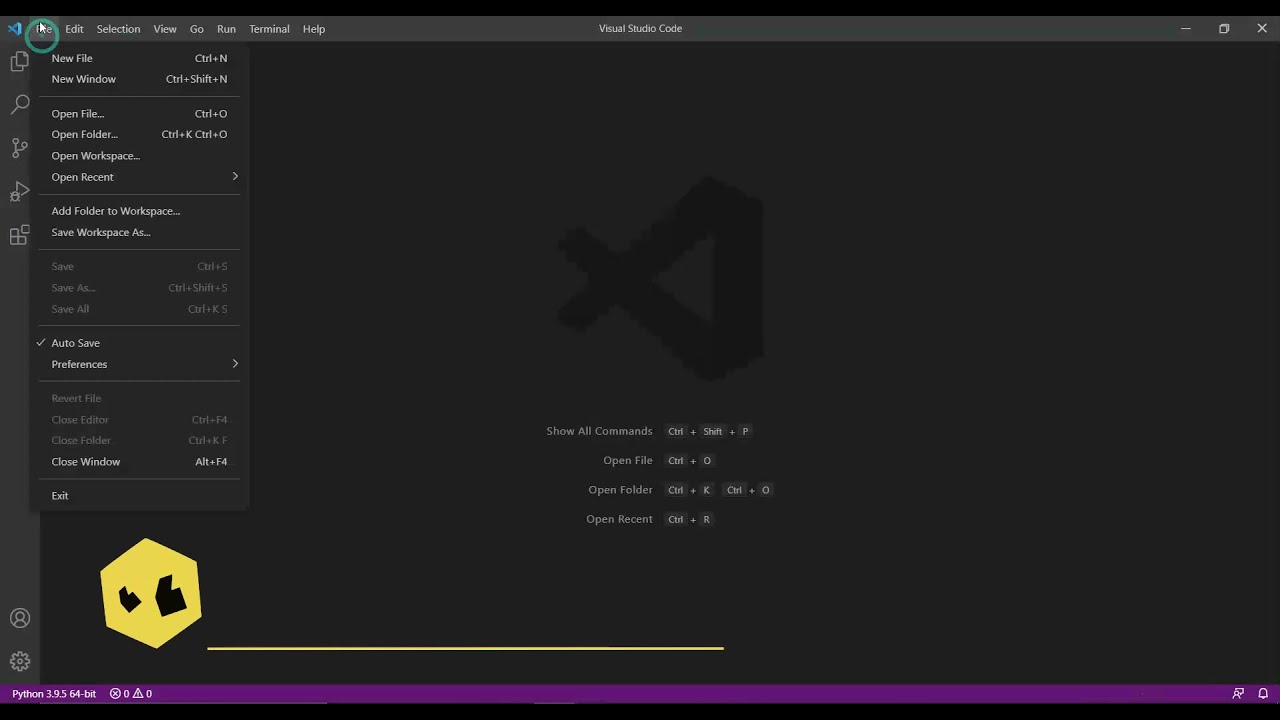Click the Open File watermark hint

[628, 460]
